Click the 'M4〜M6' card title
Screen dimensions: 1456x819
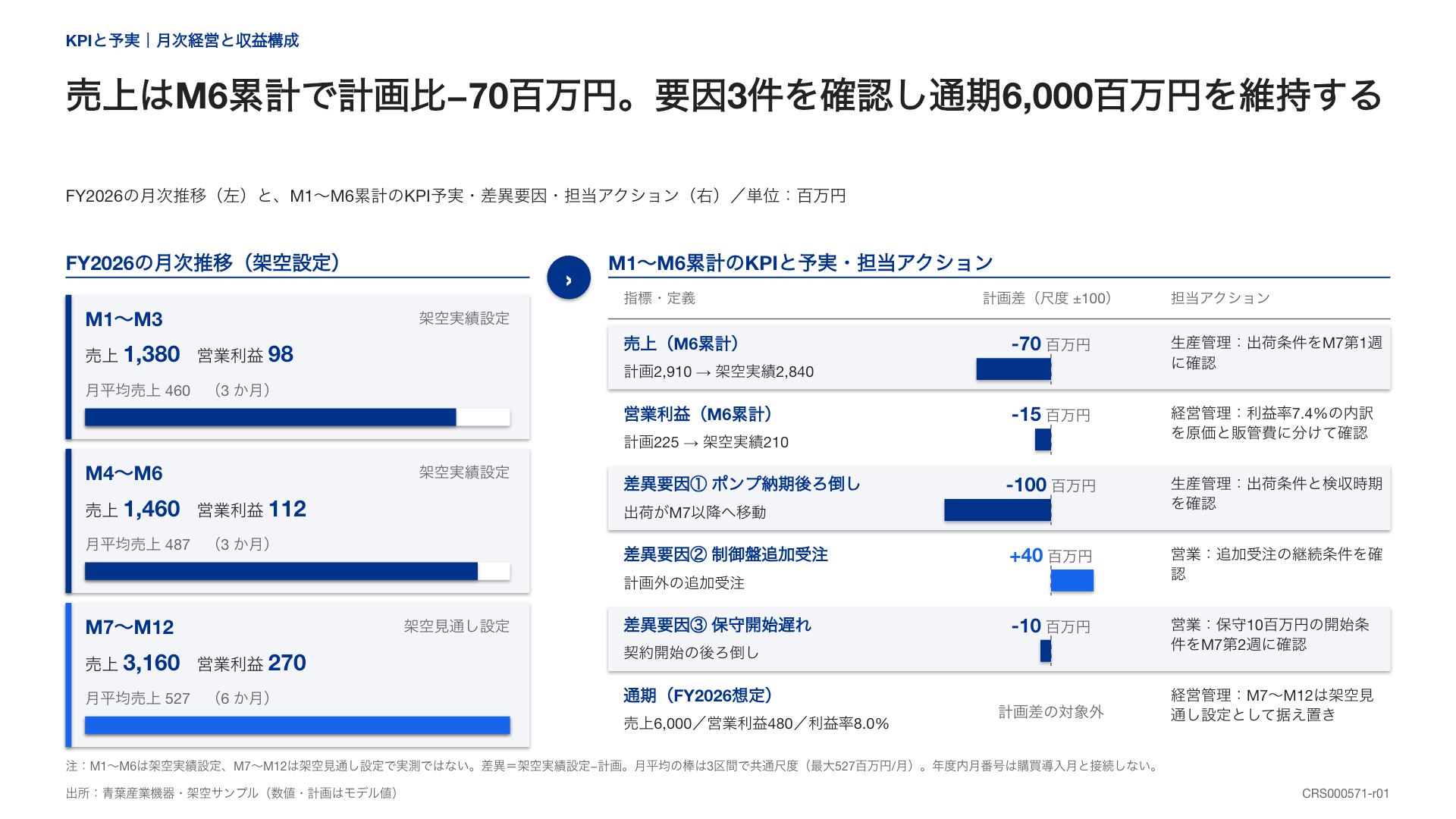tap(124, 473)
